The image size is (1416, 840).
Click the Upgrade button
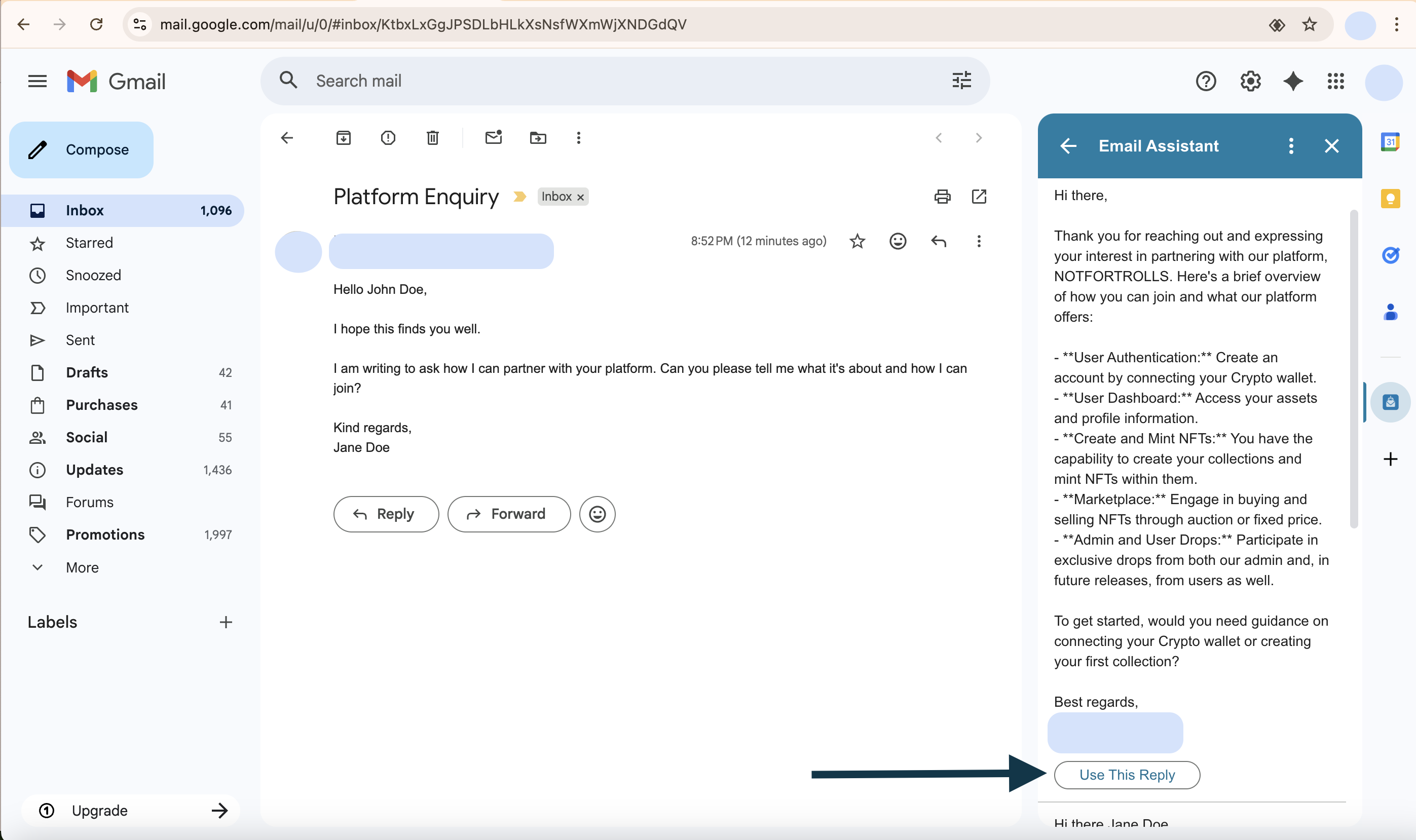[131, 810]
